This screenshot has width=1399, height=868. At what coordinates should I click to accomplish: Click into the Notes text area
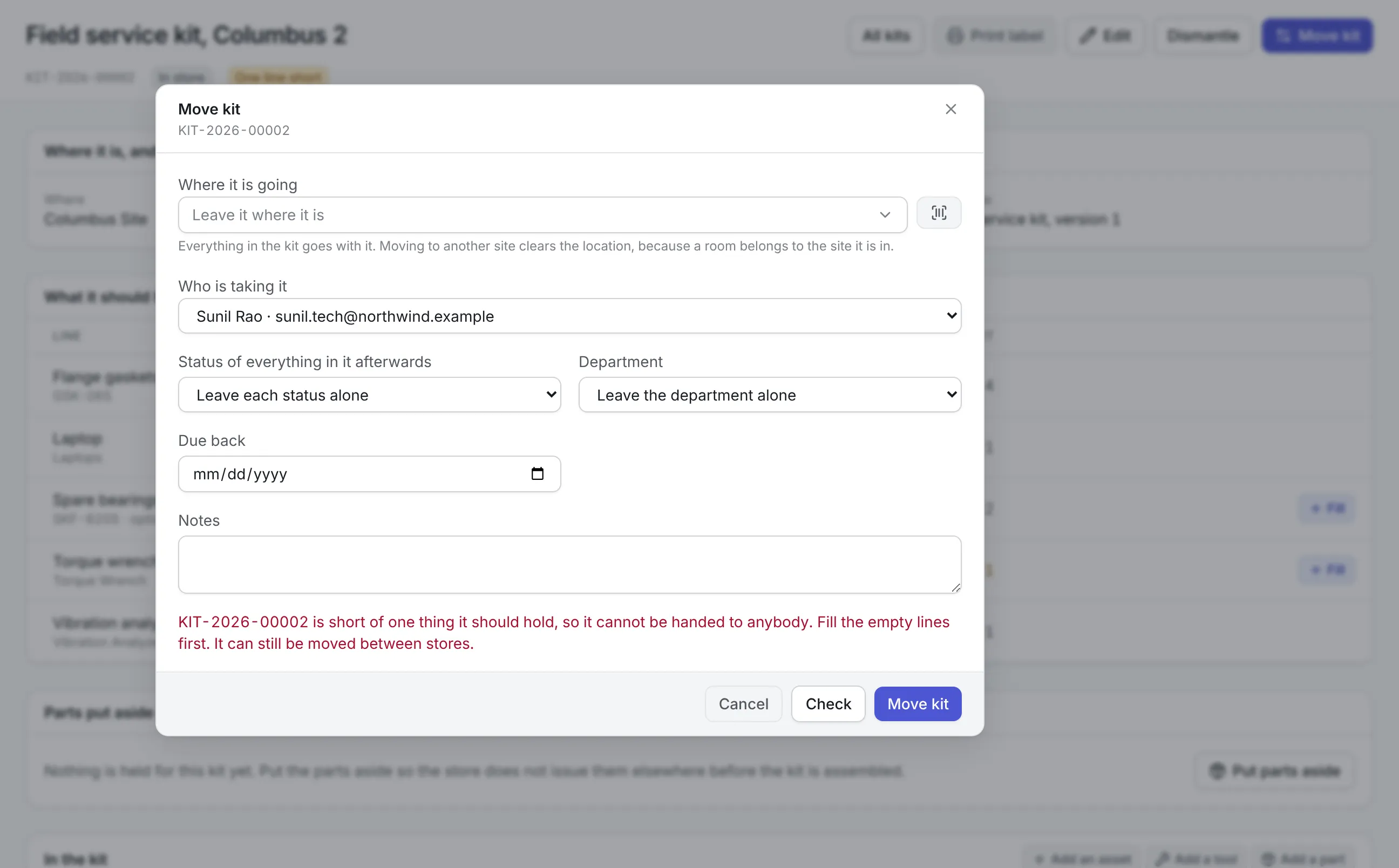click(x=569, y=564)
